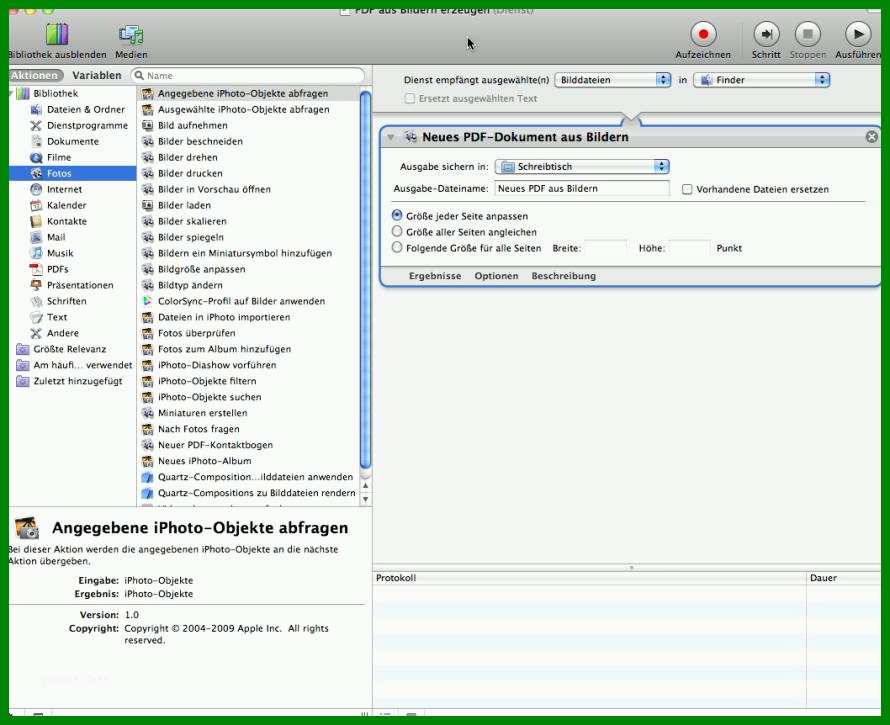This screenshot has width=890, height=725.
Task: Click the scroll down arrow of actions list
Action: [366, 500]
